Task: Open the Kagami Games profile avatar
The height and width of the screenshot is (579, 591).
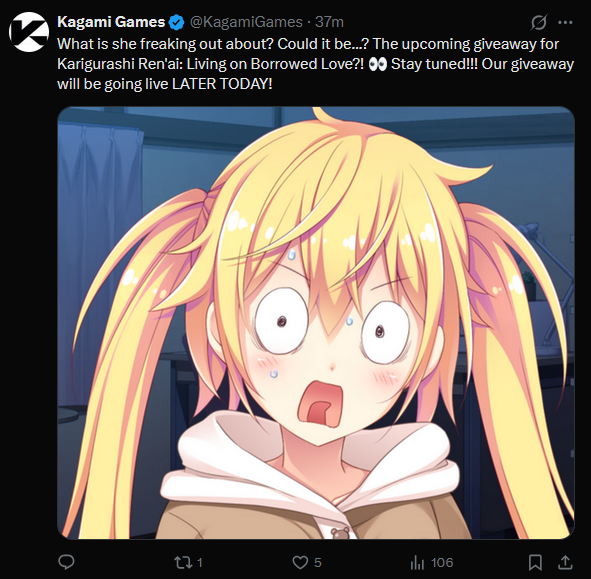Action: pos(29,32)
